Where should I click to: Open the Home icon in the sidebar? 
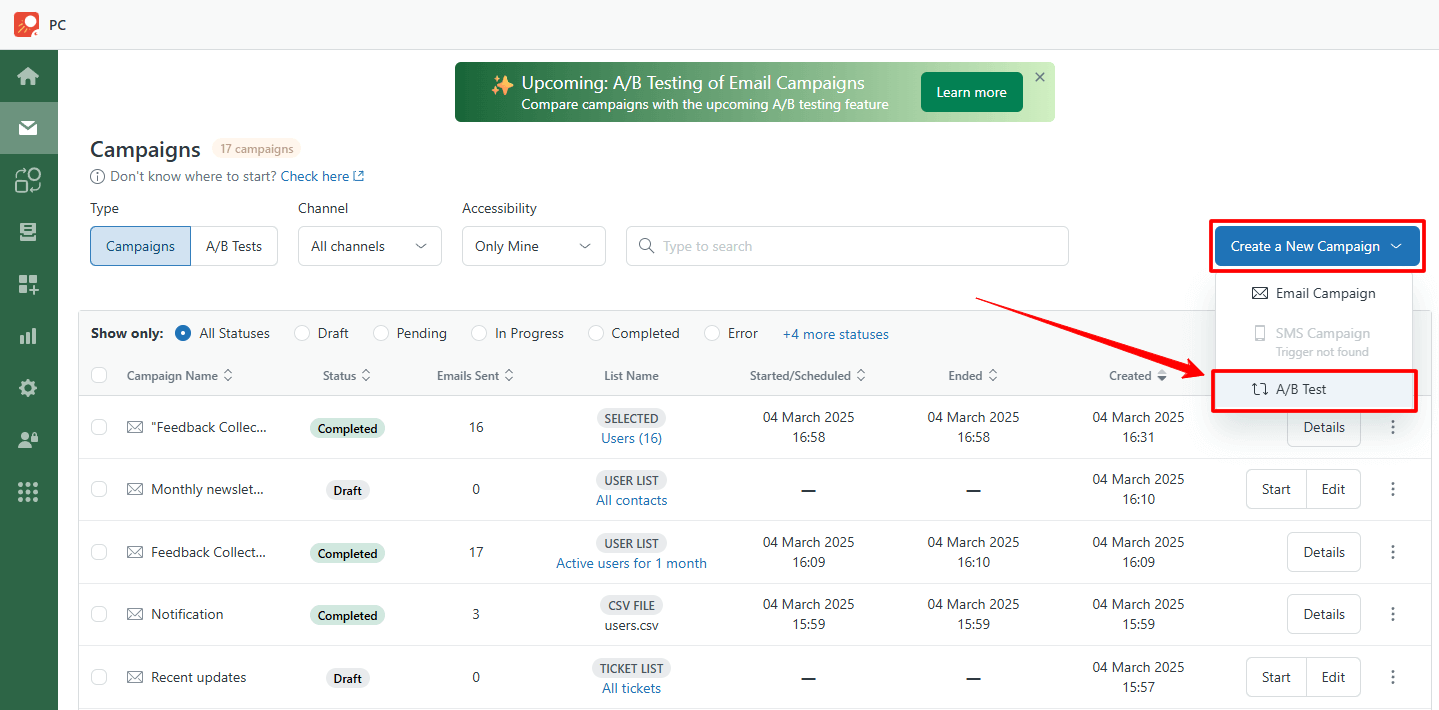[28, 76]
